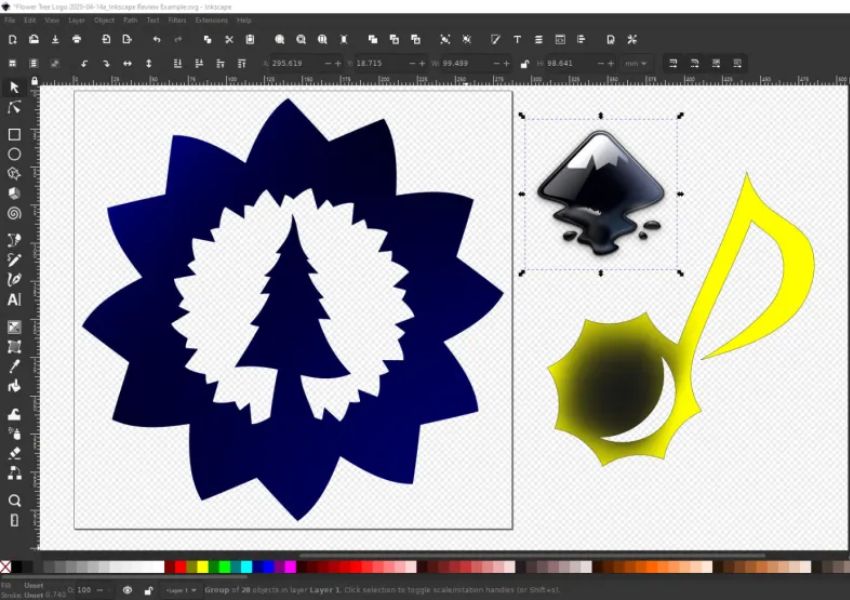The width and height of the screenshot is (850, 600).
Task: Click the New document icon
Action: (12, 40)
